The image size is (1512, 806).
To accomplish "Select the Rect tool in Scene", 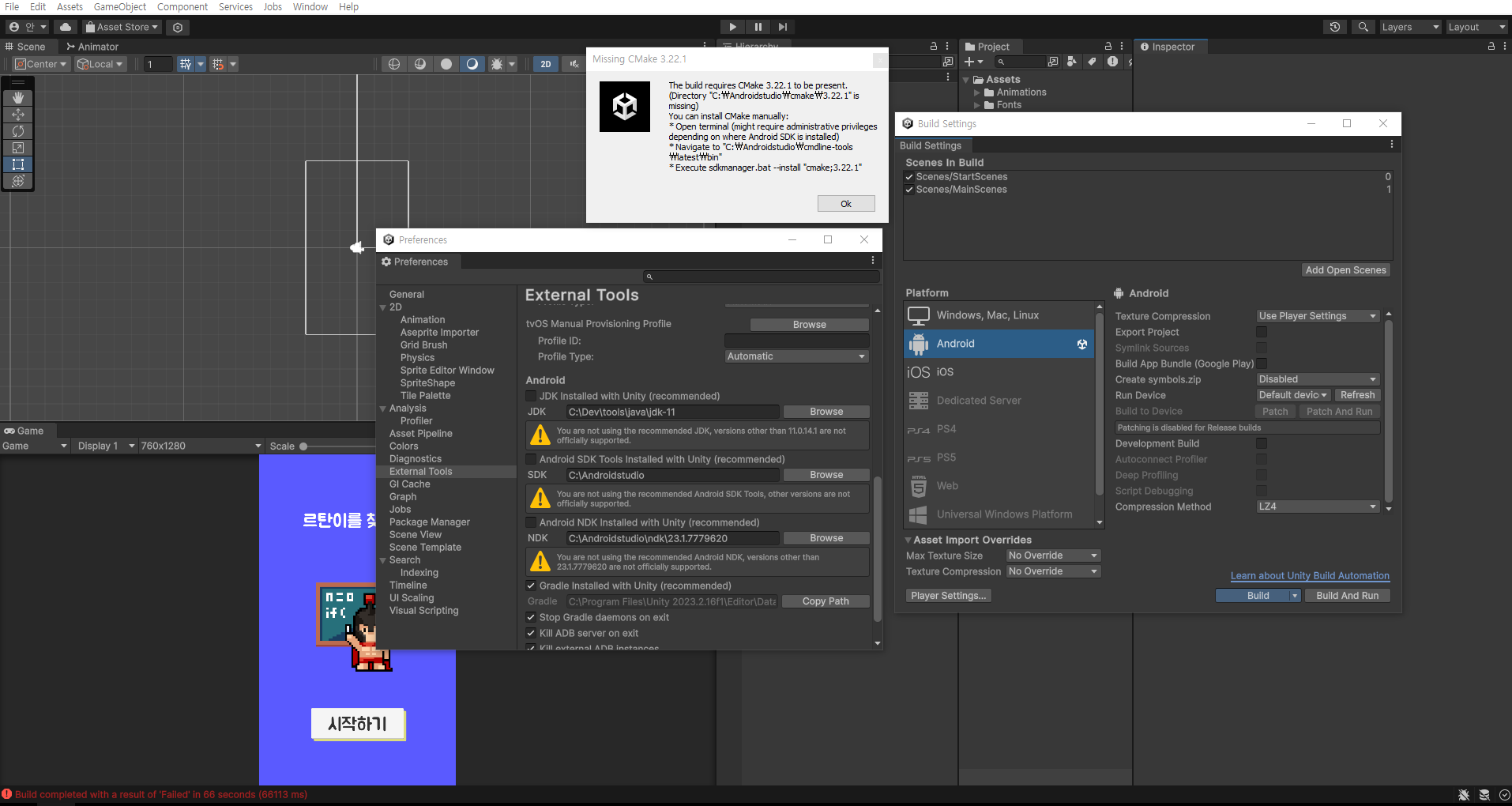I will click(x=18, y=164).
